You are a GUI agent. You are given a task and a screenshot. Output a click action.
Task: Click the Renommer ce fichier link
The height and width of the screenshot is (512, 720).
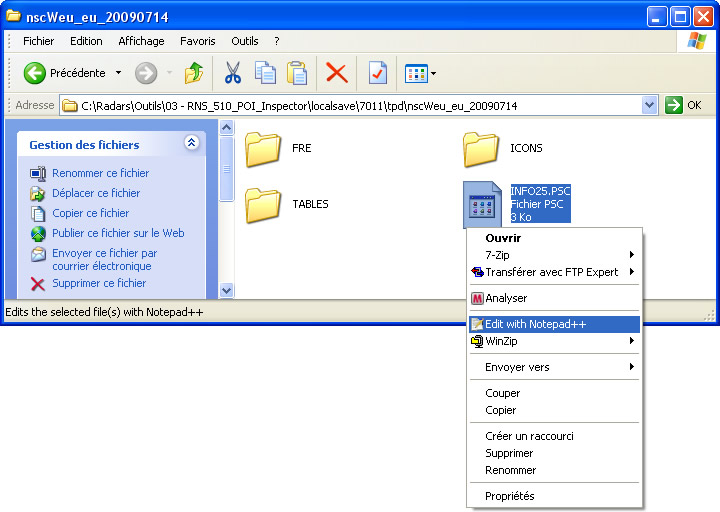point(100,173)
